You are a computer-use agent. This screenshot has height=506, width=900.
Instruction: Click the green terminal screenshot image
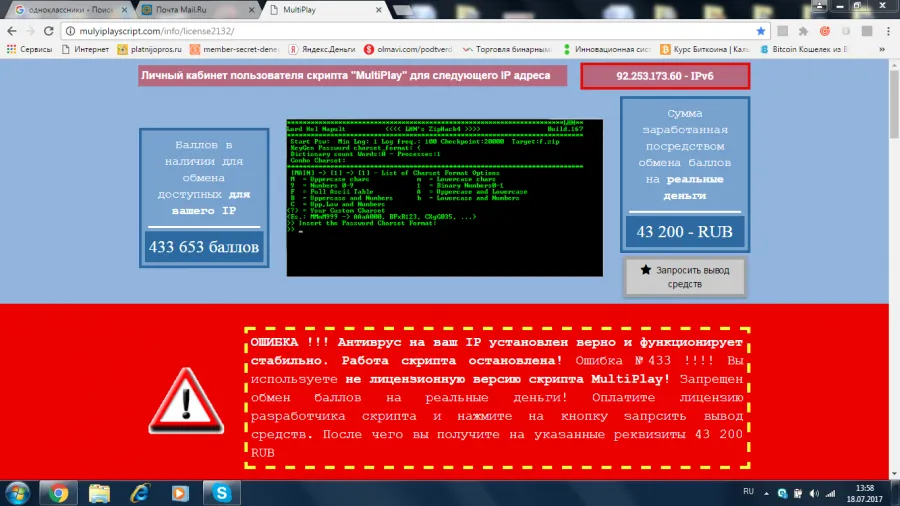click(445, 198)
